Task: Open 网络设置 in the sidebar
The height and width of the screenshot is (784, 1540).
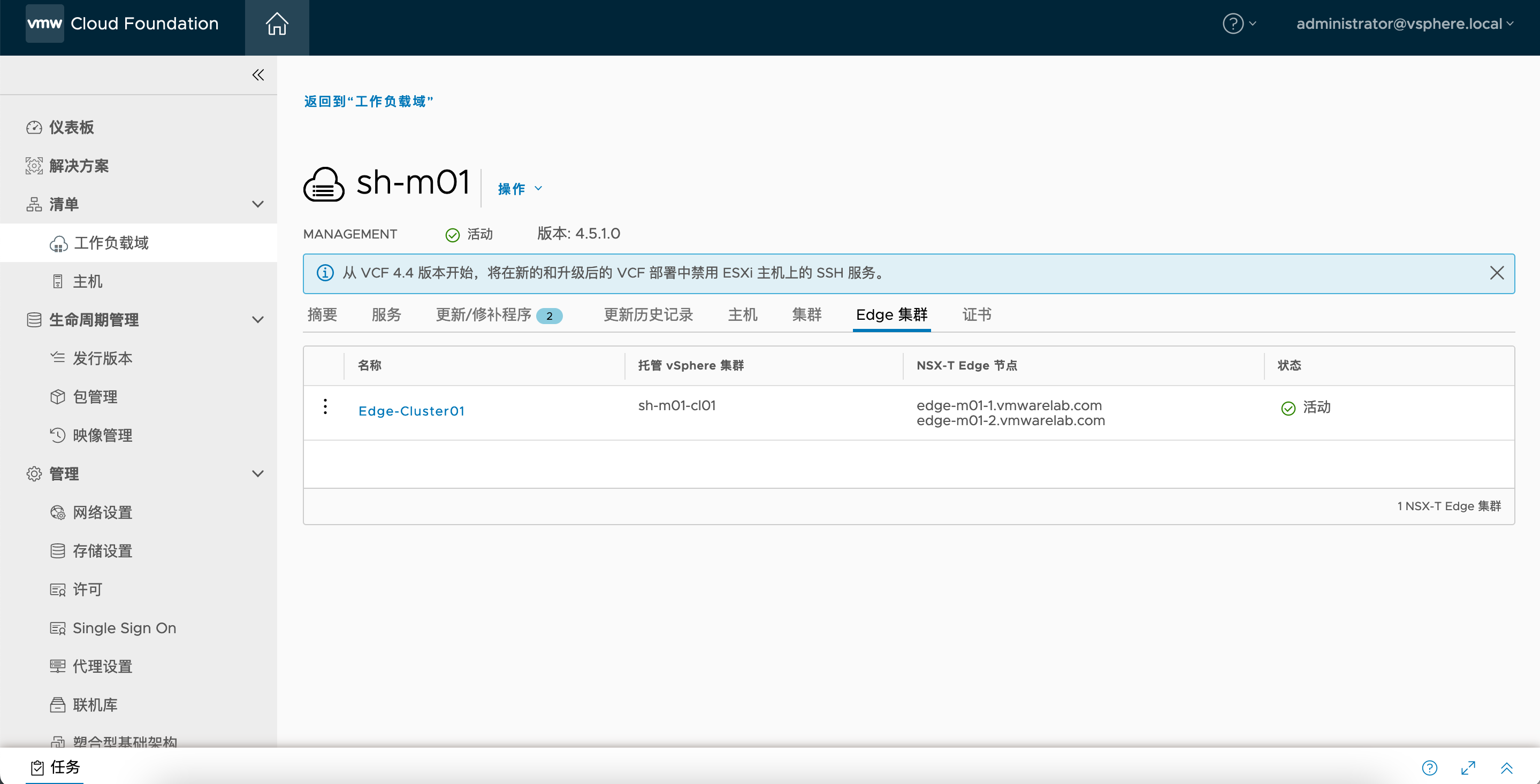Action: pos(102,513)
